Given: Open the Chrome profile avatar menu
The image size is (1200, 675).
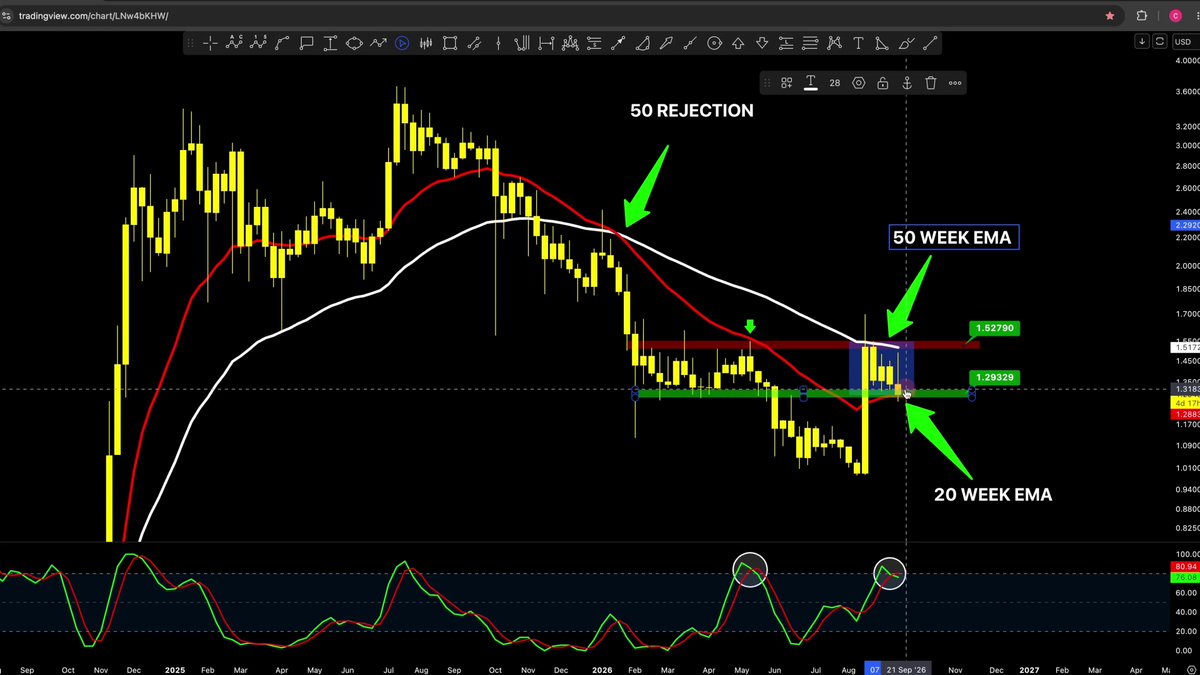Looking at the screenshot, I should click(x=1174, y=16).
